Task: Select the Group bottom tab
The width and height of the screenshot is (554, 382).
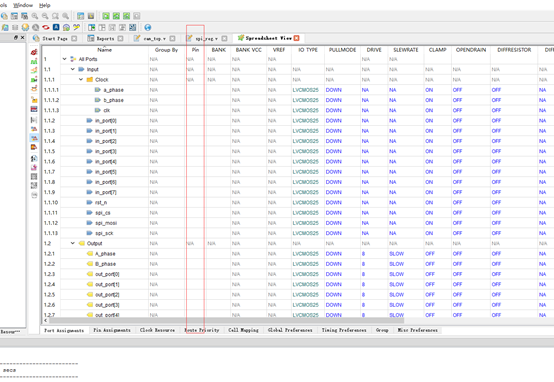Action: click(382, 330)
